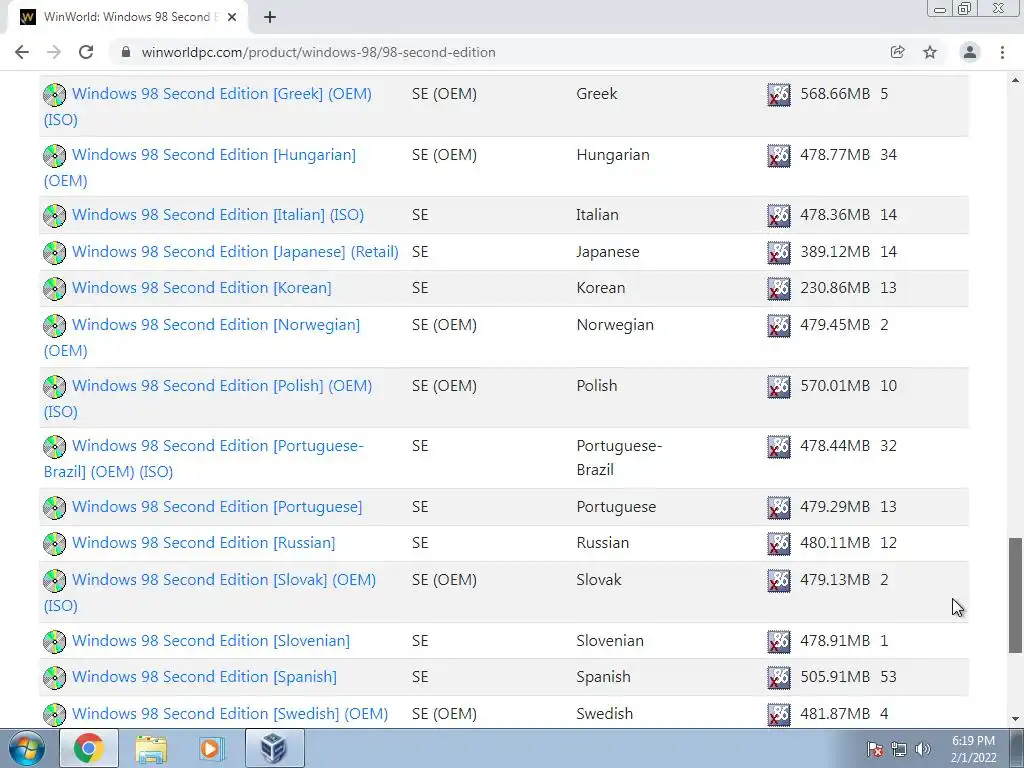Screen dimensions: 1024x768
Task: Click the browser forward arrow
Action: click(x=54, y=52)
